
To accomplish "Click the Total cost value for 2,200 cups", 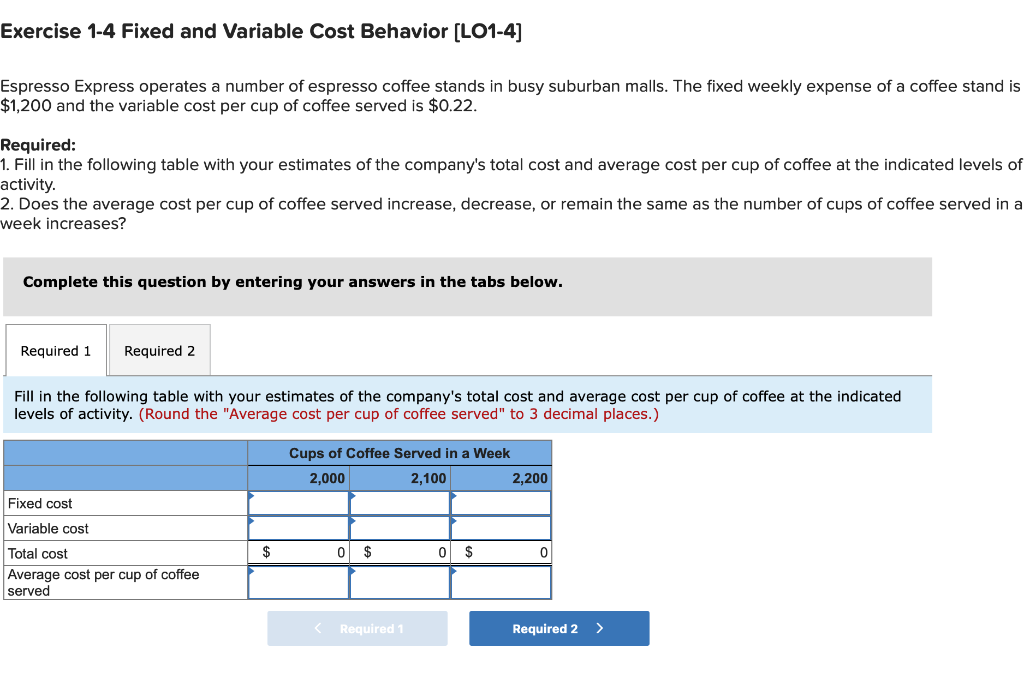I will point(500,552).
